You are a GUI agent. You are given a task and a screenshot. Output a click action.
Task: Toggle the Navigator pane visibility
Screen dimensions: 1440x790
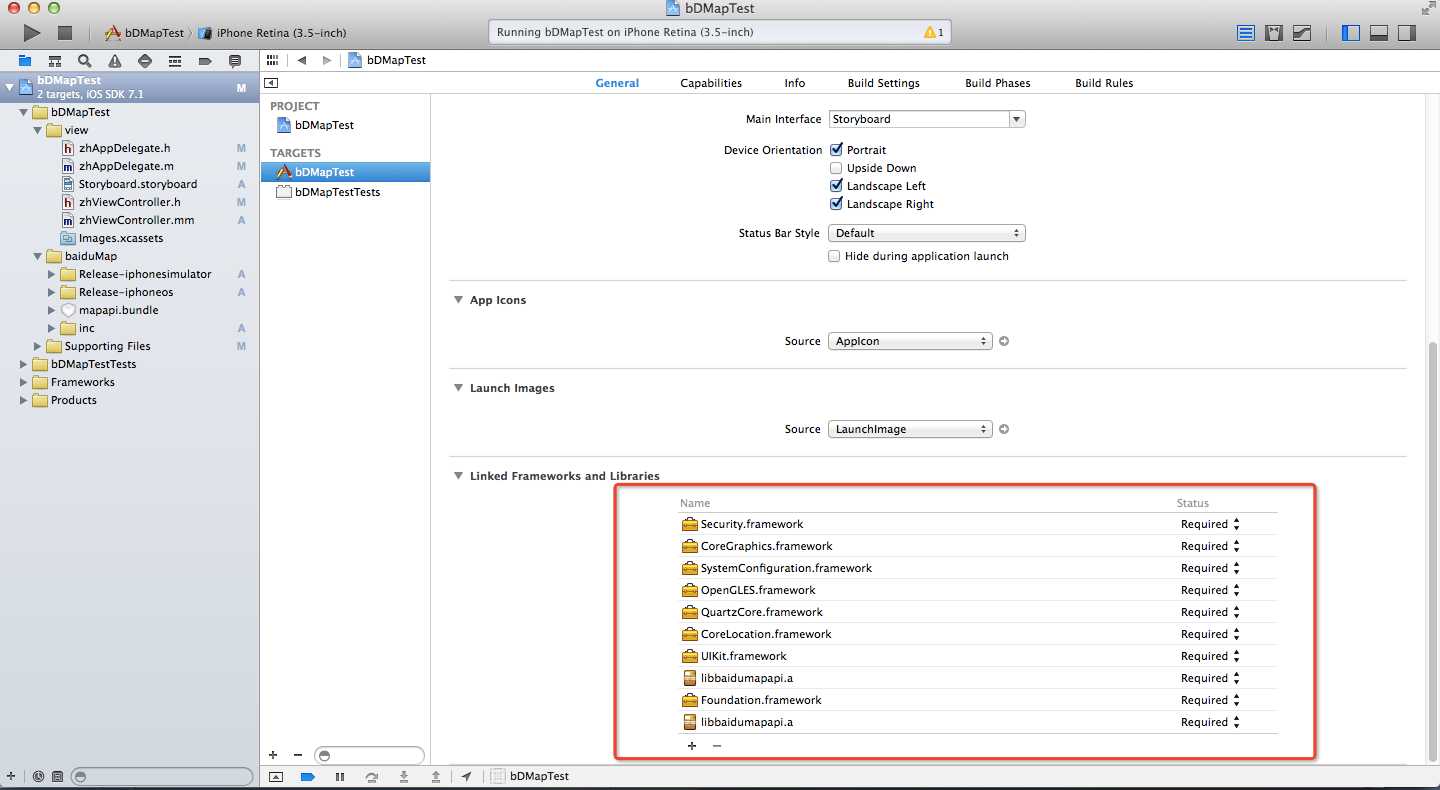tap(1351, 33)
